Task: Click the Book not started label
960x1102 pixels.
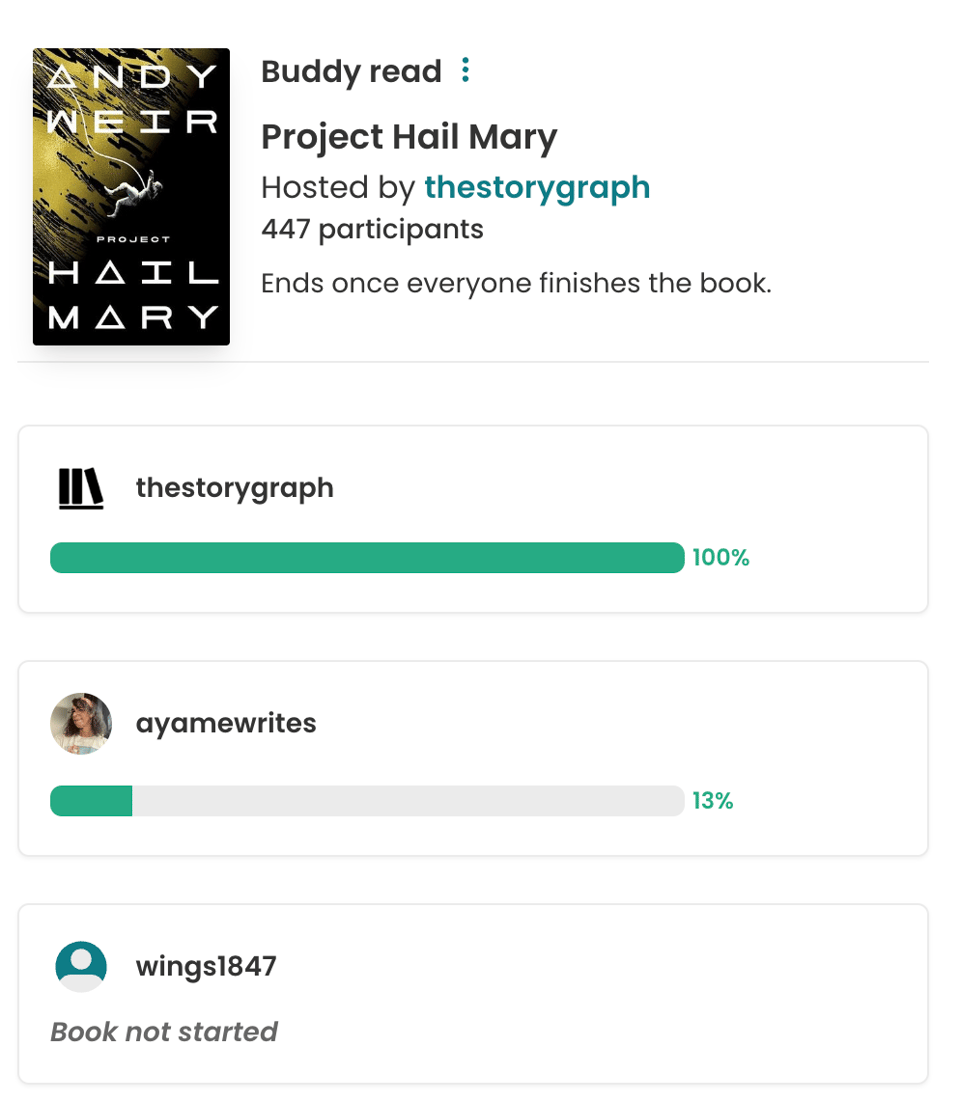Action: 163,1031
